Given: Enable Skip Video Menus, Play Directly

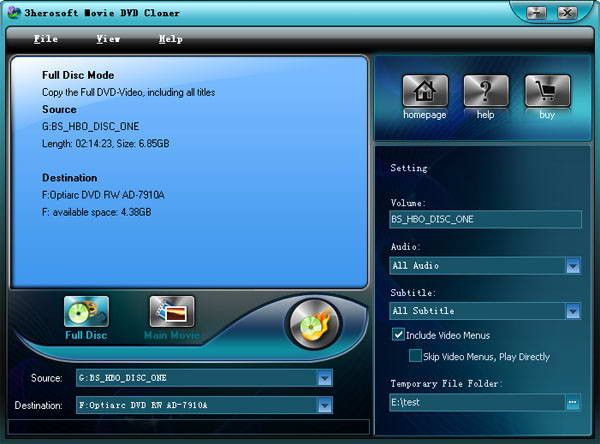Looking at the screenshot, I should click(x=415, y=356).
